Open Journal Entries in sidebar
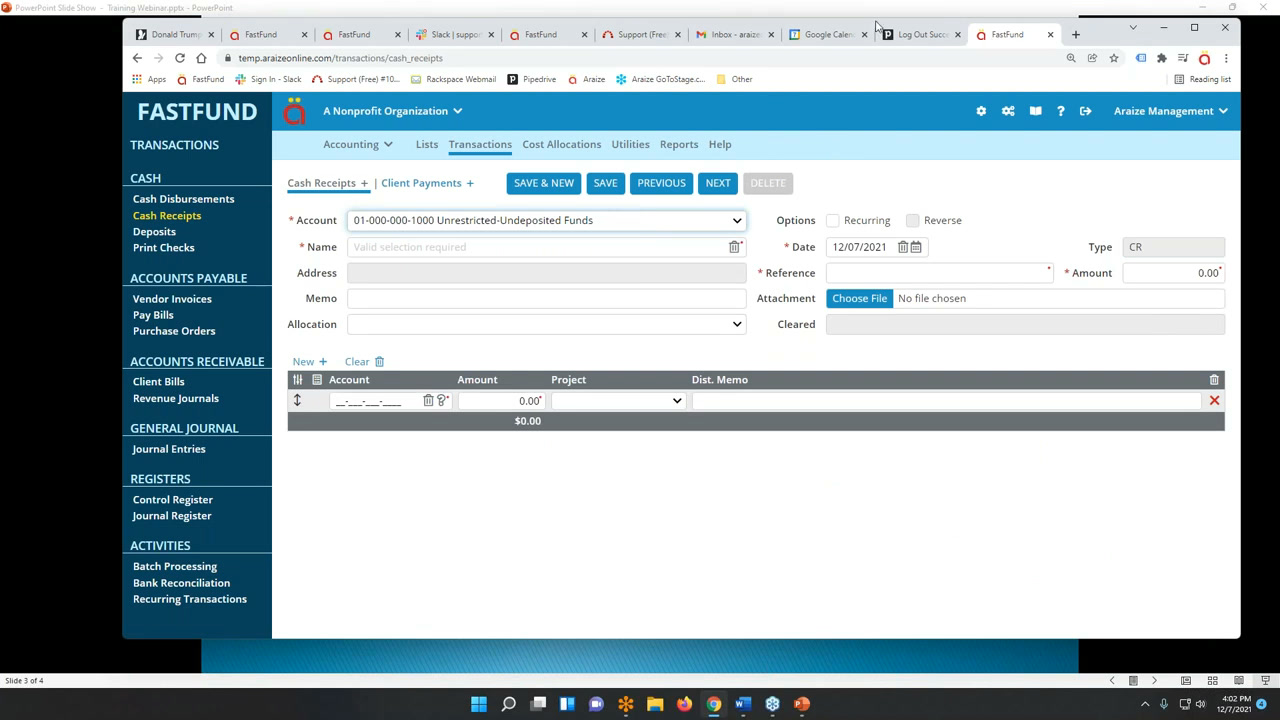 click(x=169, y=449)
